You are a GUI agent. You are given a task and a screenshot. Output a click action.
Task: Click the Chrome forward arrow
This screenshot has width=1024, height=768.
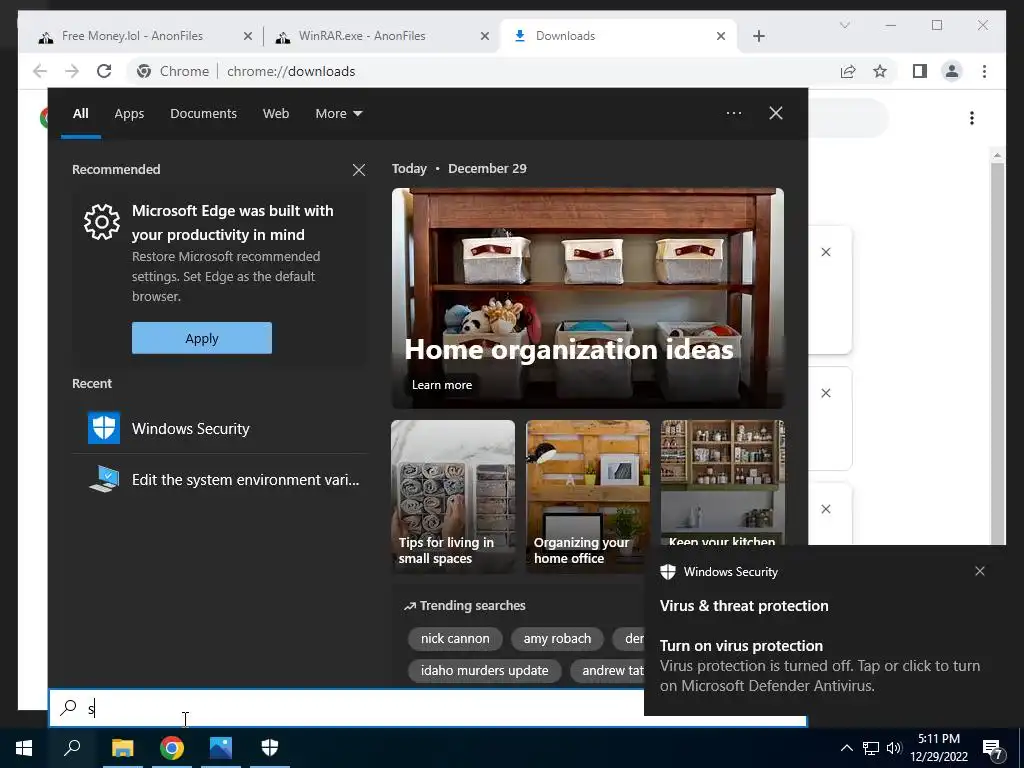[x=72, y=71]
